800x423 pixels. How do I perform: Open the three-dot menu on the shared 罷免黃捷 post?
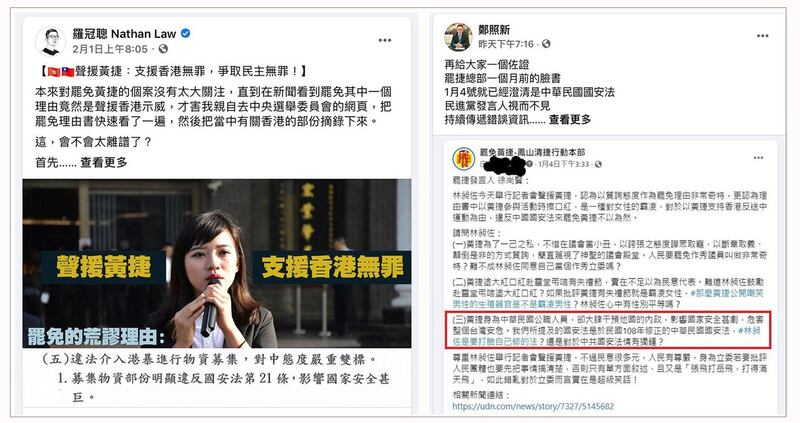[758, 157]
